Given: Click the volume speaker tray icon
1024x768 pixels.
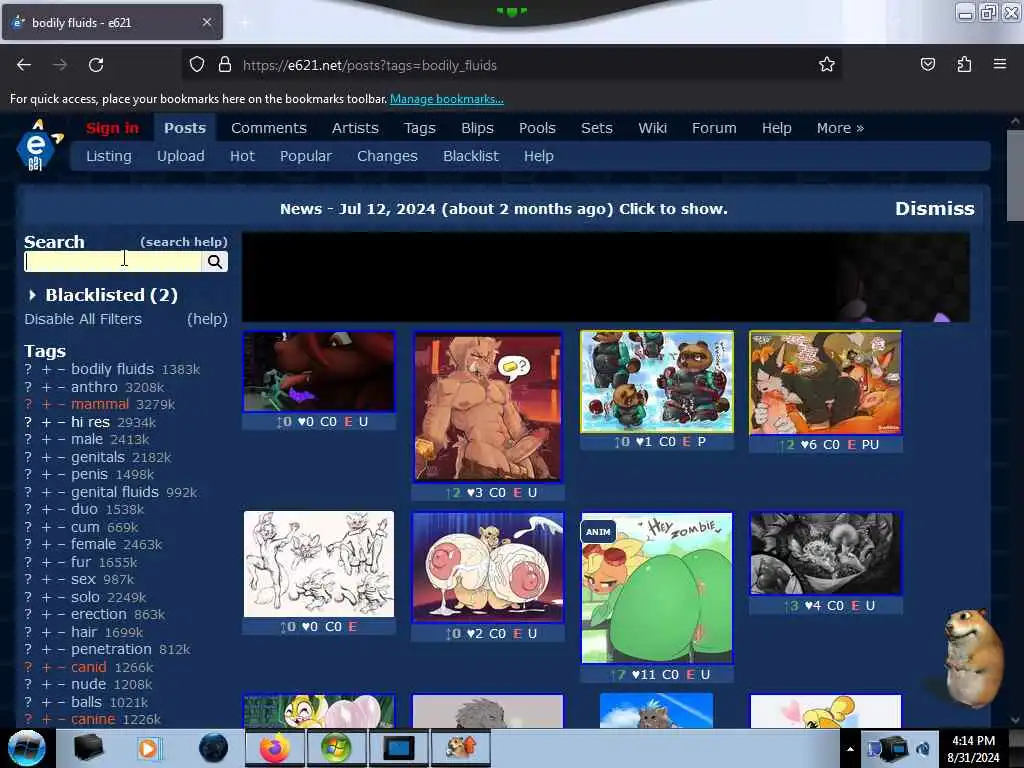Looking at the screenshot, I should pos(923,749).
